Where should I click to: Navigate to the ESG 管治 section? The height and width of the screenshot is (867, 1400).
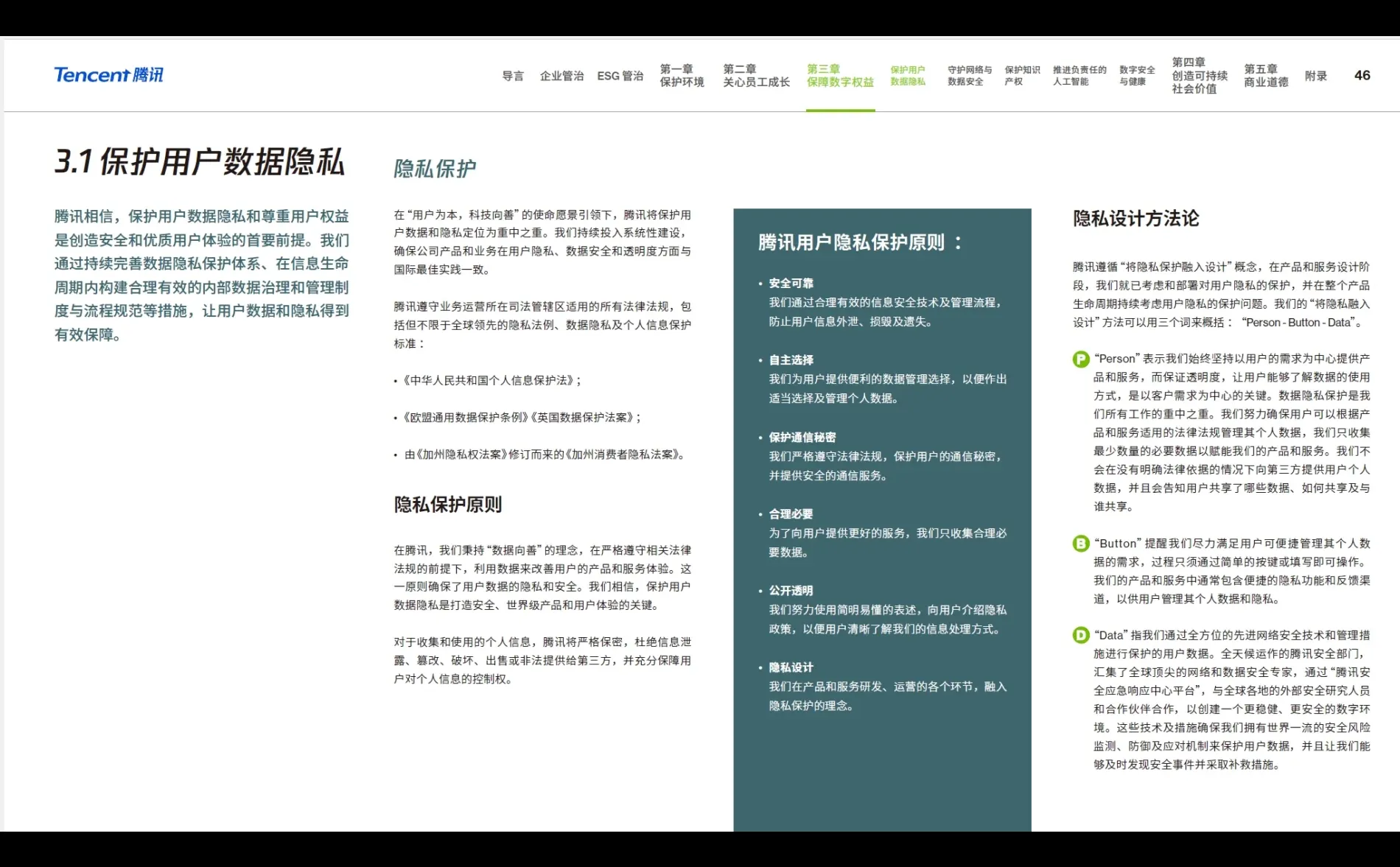[620, 76]
